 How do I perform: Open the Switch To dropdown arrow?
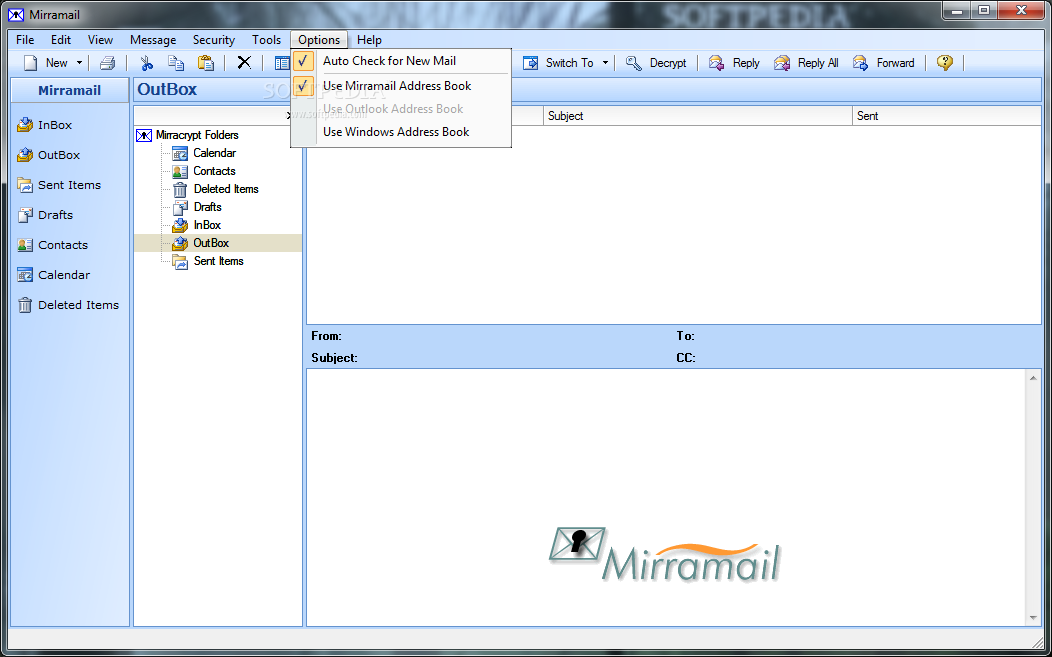tap(605, 63)
